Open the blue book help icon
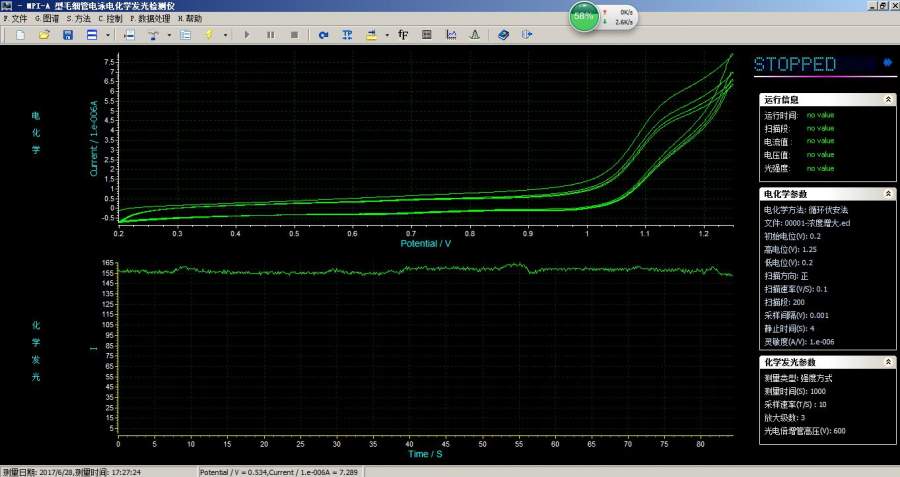The image size is (900, 477). click(x=503, y=35)
